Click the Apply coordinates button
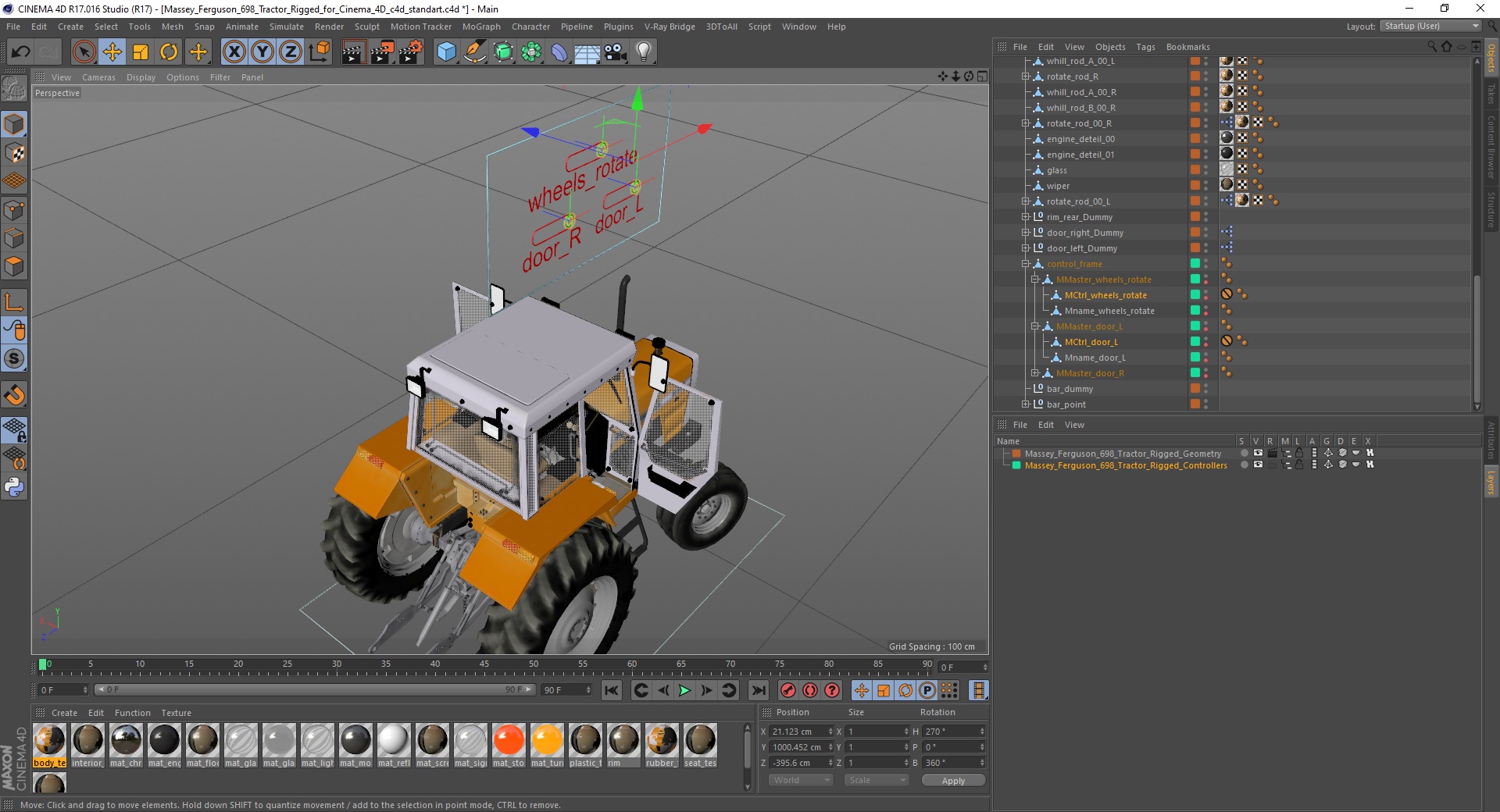 [953, 780]
